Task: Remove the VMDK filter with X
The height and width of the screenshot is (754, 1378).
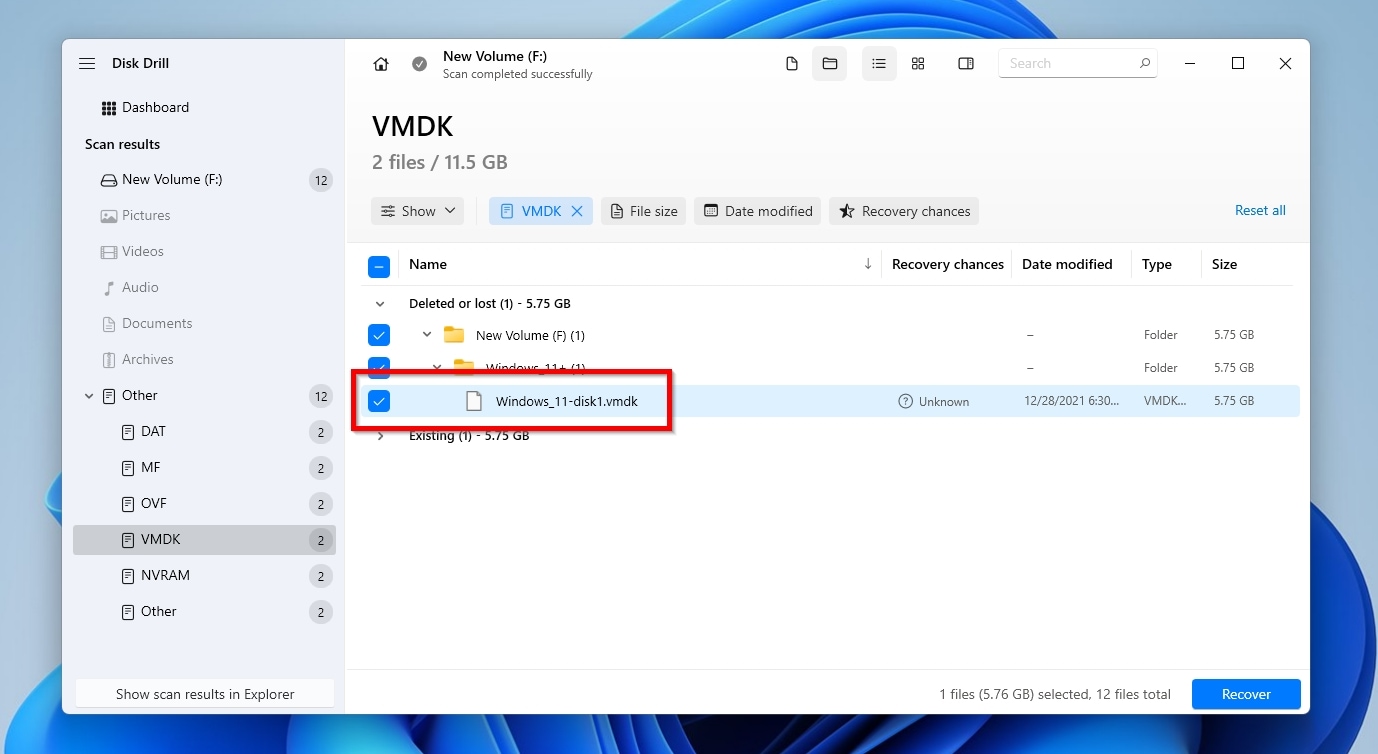Action: point(577,211)
